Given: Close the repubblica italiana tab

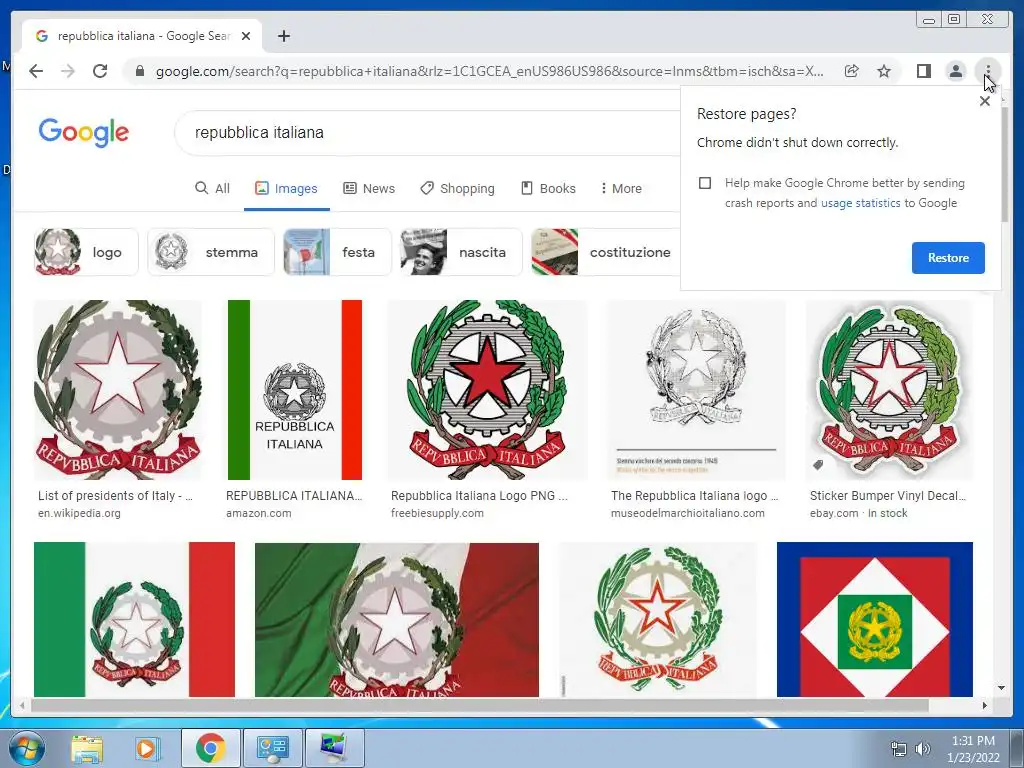Looking at the screenshot, I should pos(246,36).
